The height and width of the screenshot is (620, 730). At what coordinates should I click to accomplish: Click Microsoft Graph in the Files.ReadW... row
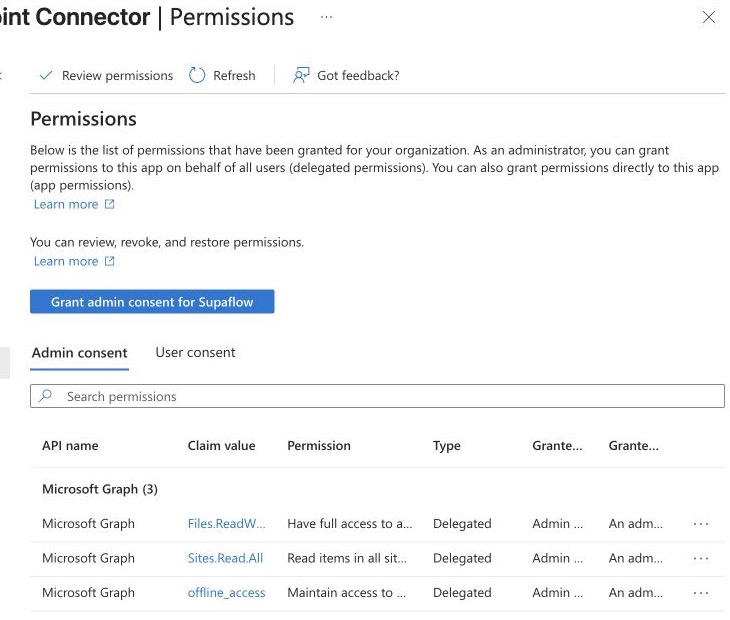88,524
